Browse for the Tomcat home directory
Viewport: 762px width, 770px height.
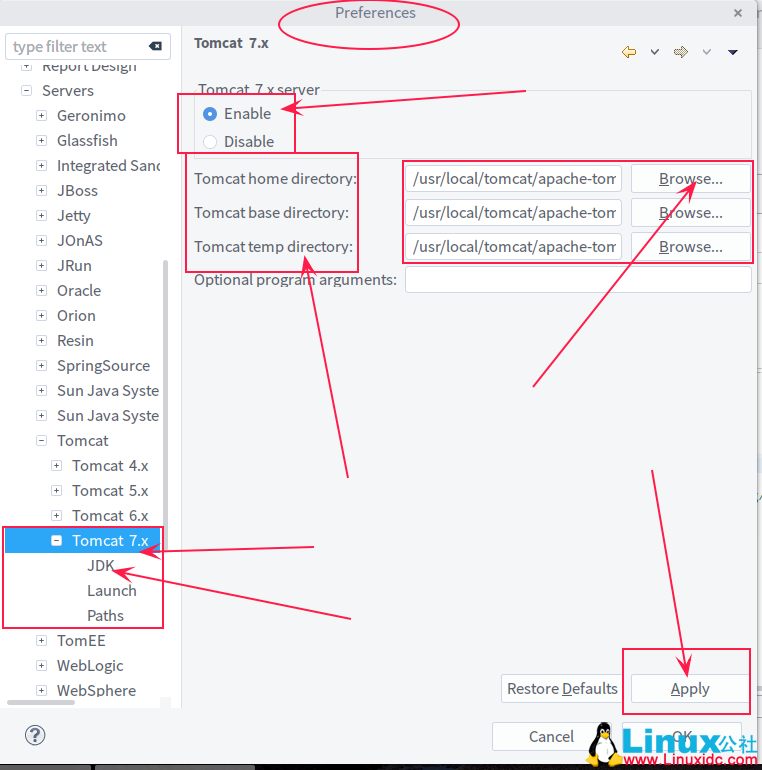(690, 179)
